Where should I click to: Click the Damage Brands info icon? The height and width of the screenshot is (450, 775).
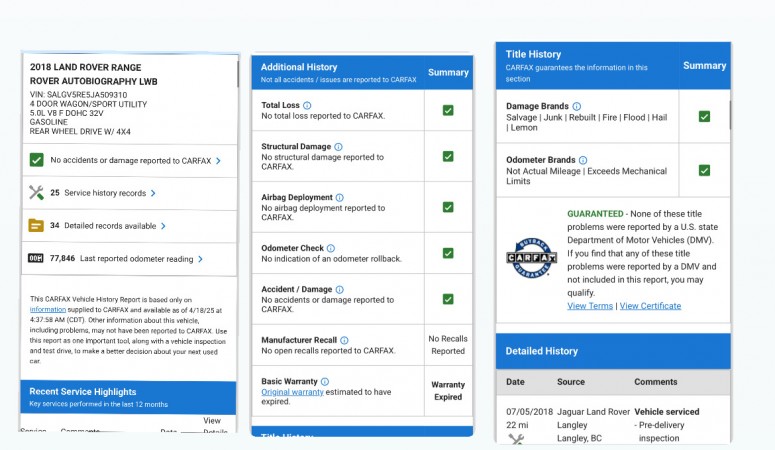point(576,106)
